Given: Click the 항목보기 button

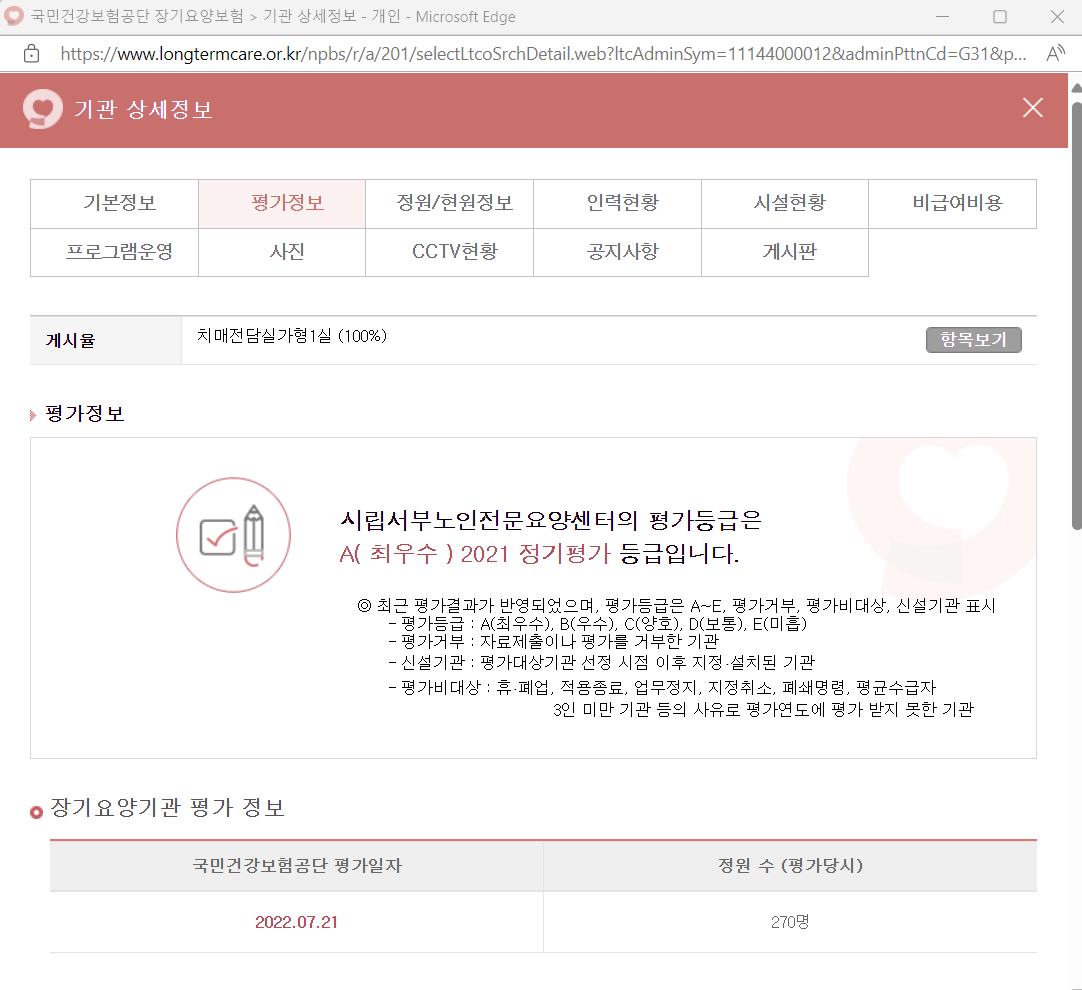Looking at the screenshot, I should click(973, 339).
